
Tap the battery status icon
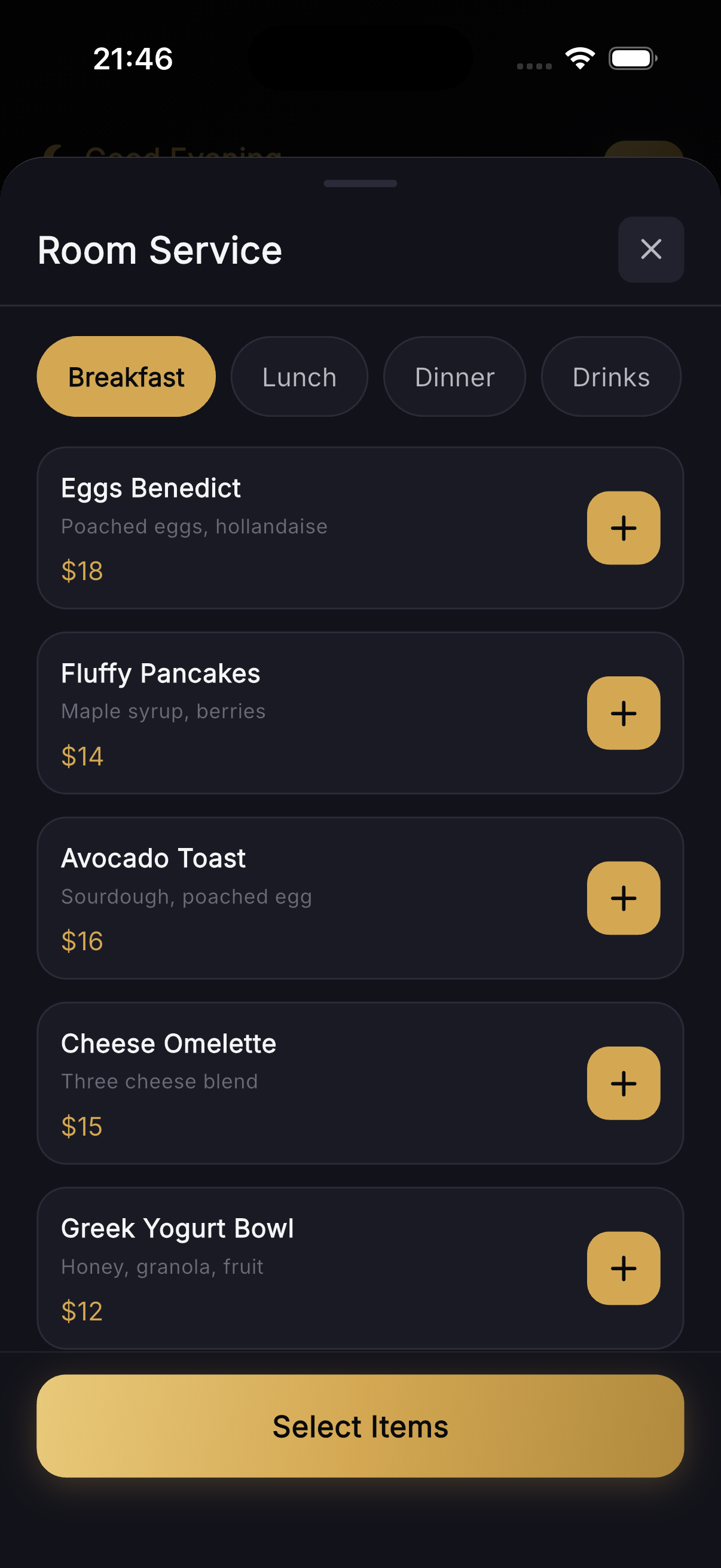coord(632,59)
